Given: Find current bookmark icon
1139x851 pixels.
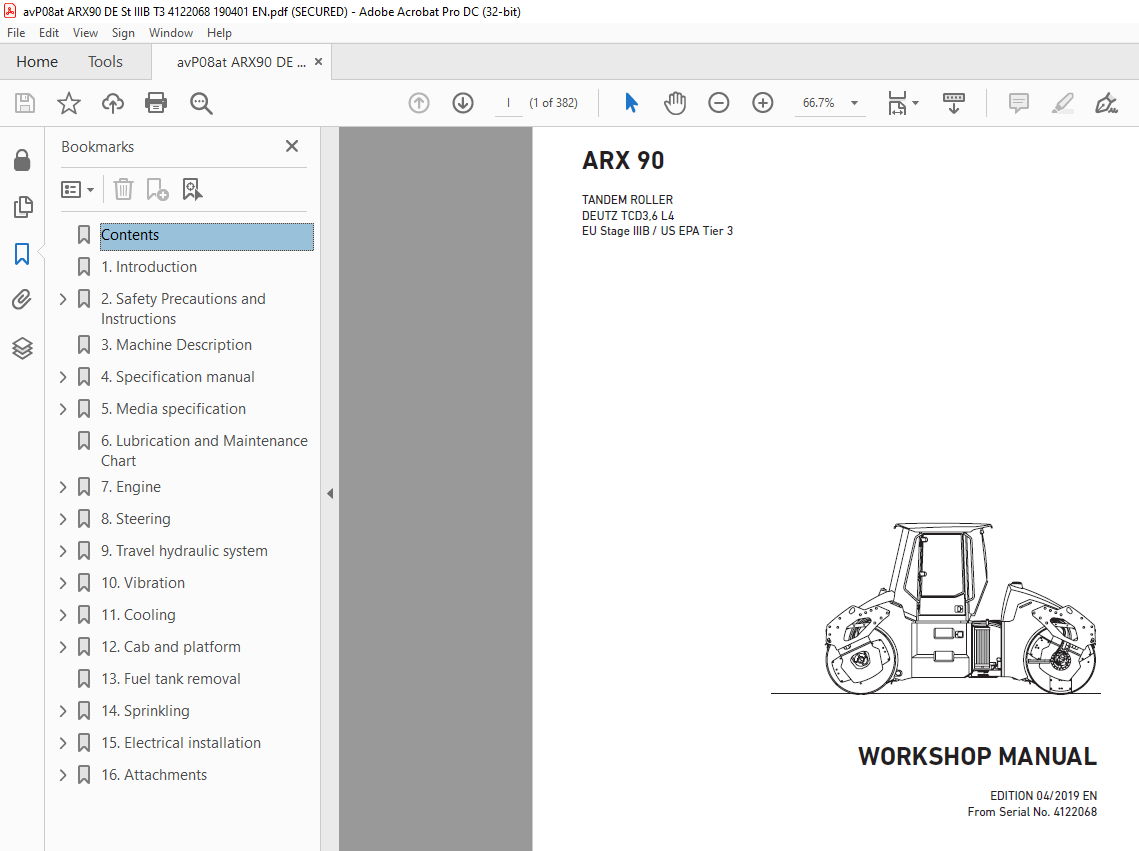Looking at the screenshot, I should [x=192, y=190].
